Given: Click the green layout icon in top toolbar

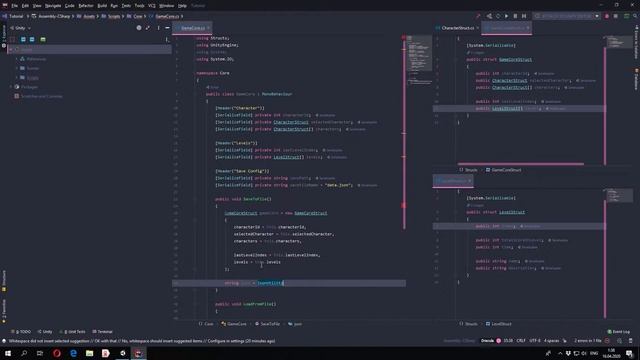Looking at the screenshot, I should 627,16.
